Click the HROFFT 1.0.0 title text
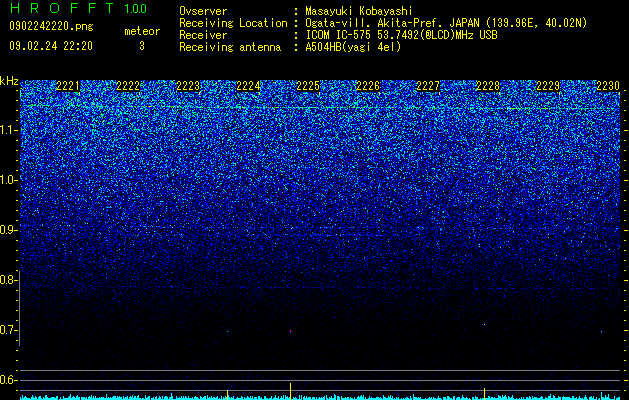Image resolution: width=629 pixels, height=400 pixels. pyautogui.click(x=78, y=8)
